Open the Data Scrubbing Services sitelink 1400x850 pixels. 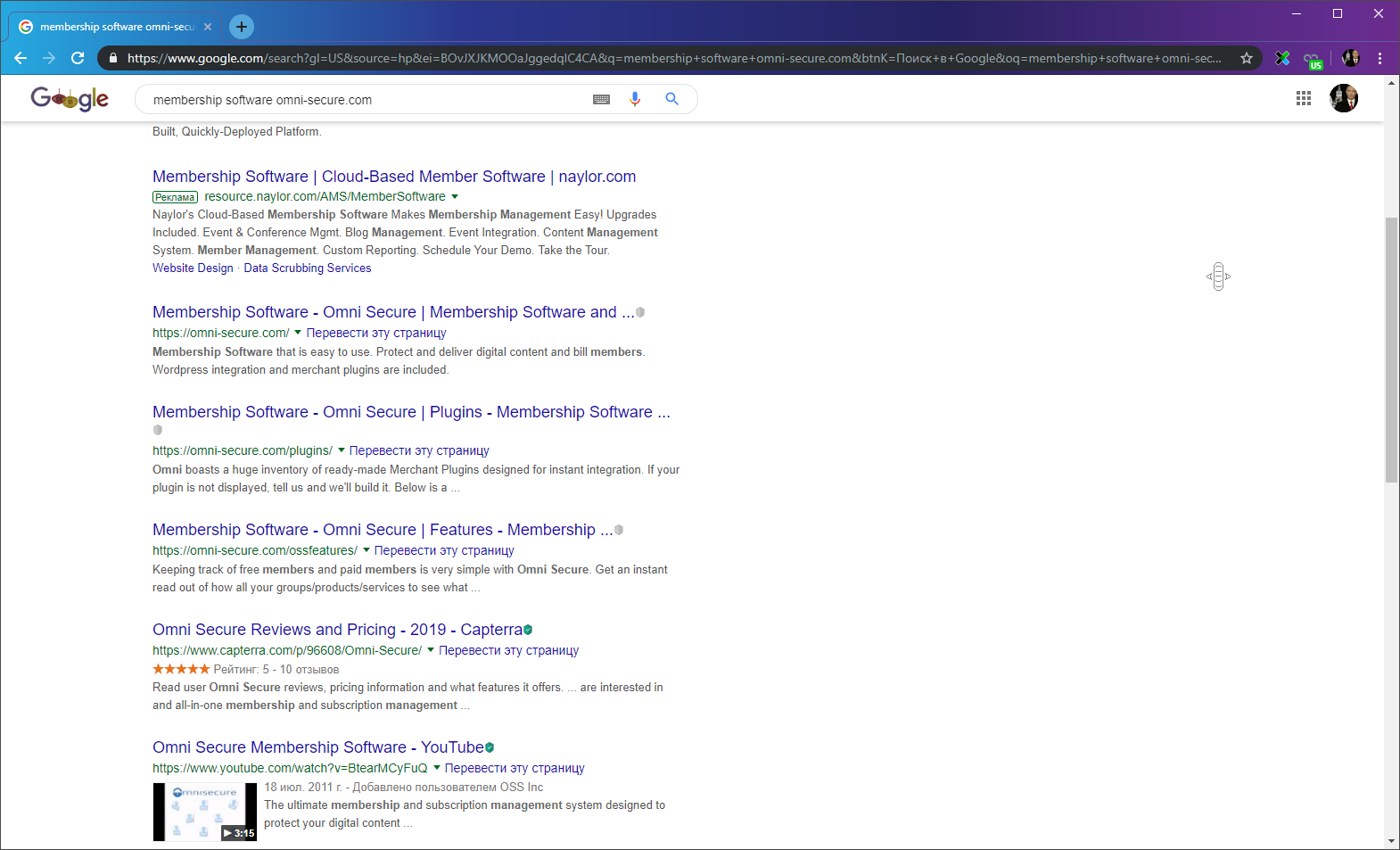[x=308, y=268]
